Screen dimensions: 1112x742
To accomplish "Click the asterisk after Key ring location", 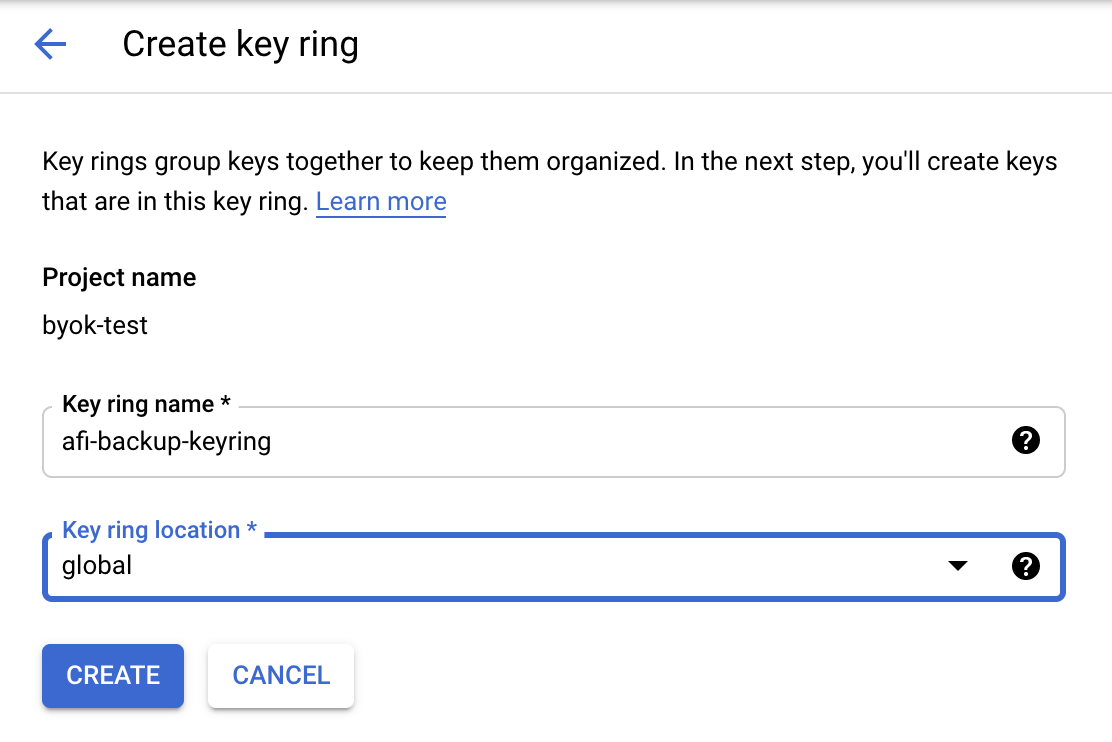I will point(251,528).
